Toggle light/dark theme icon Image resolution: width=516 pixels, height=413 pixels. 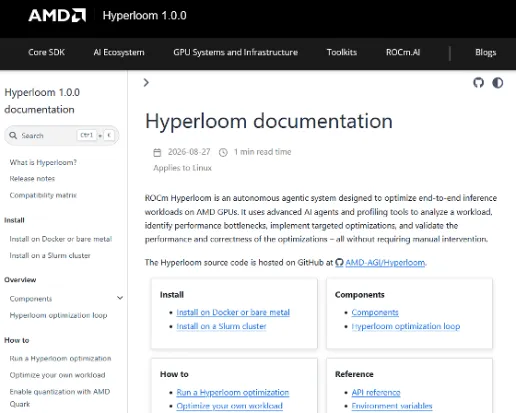click(x=498, y=83)
